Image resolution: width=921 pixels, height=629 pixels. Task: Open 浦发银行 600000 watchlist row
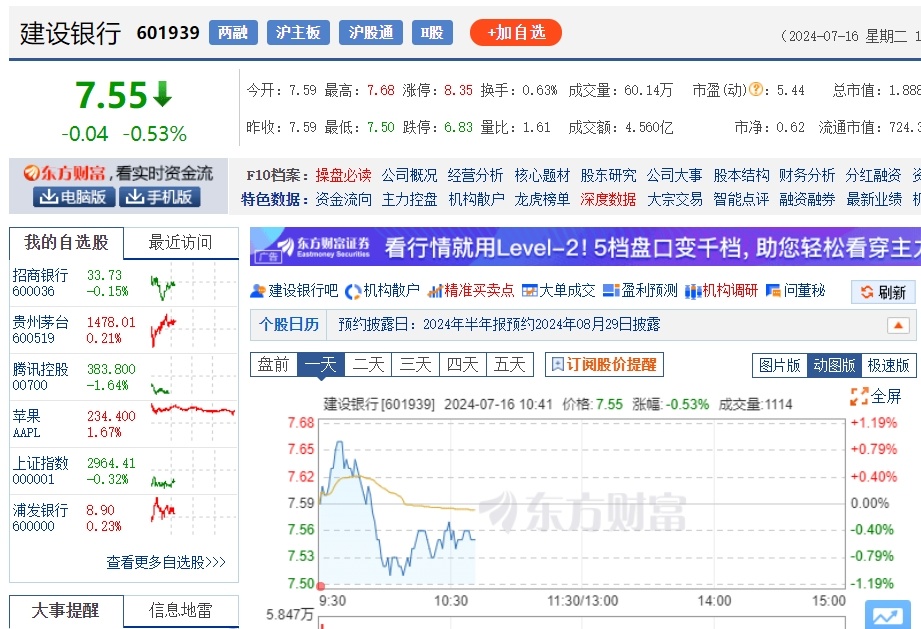(123, 518)
